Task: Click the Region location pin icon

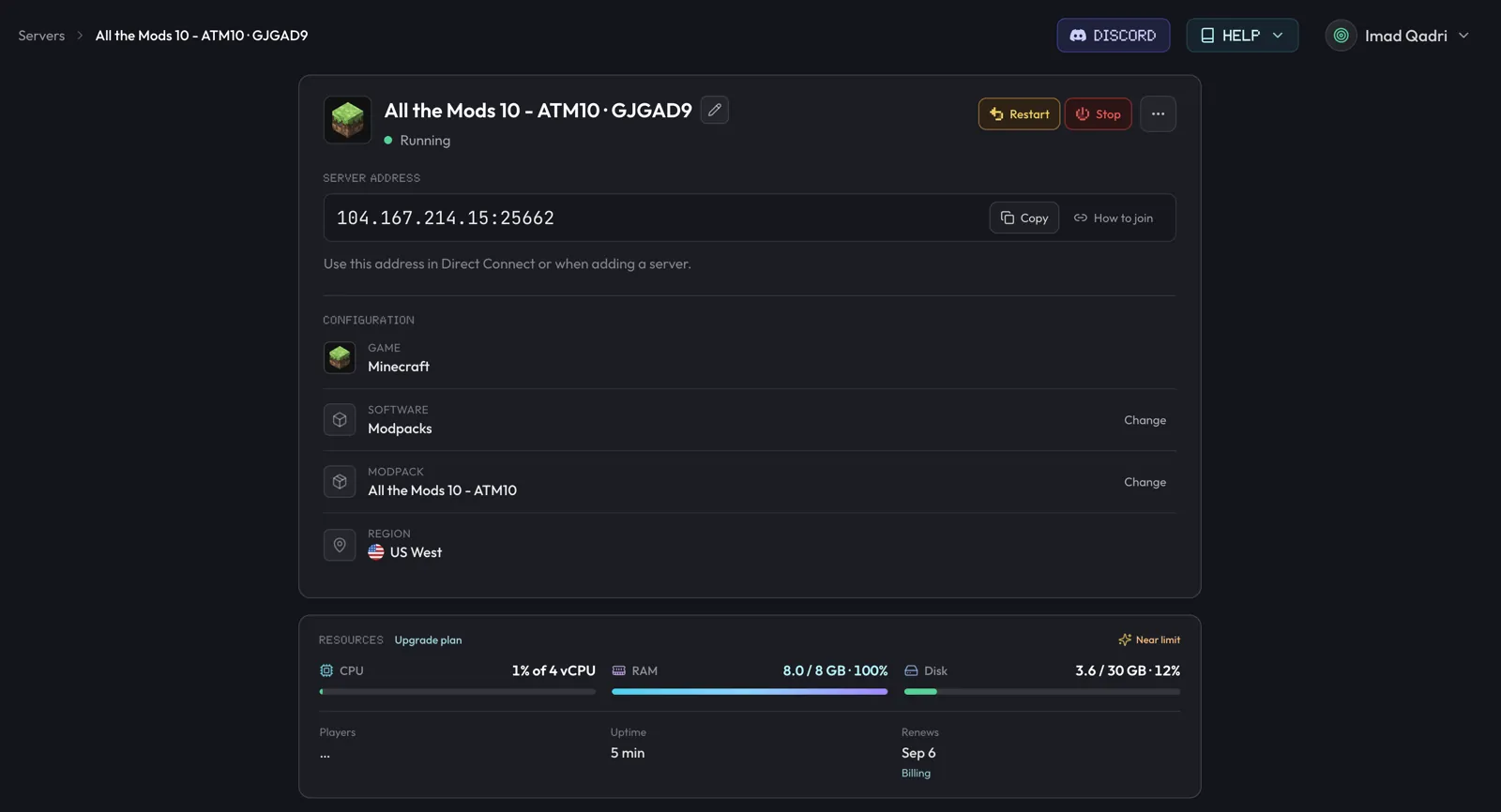Action: 340,545
